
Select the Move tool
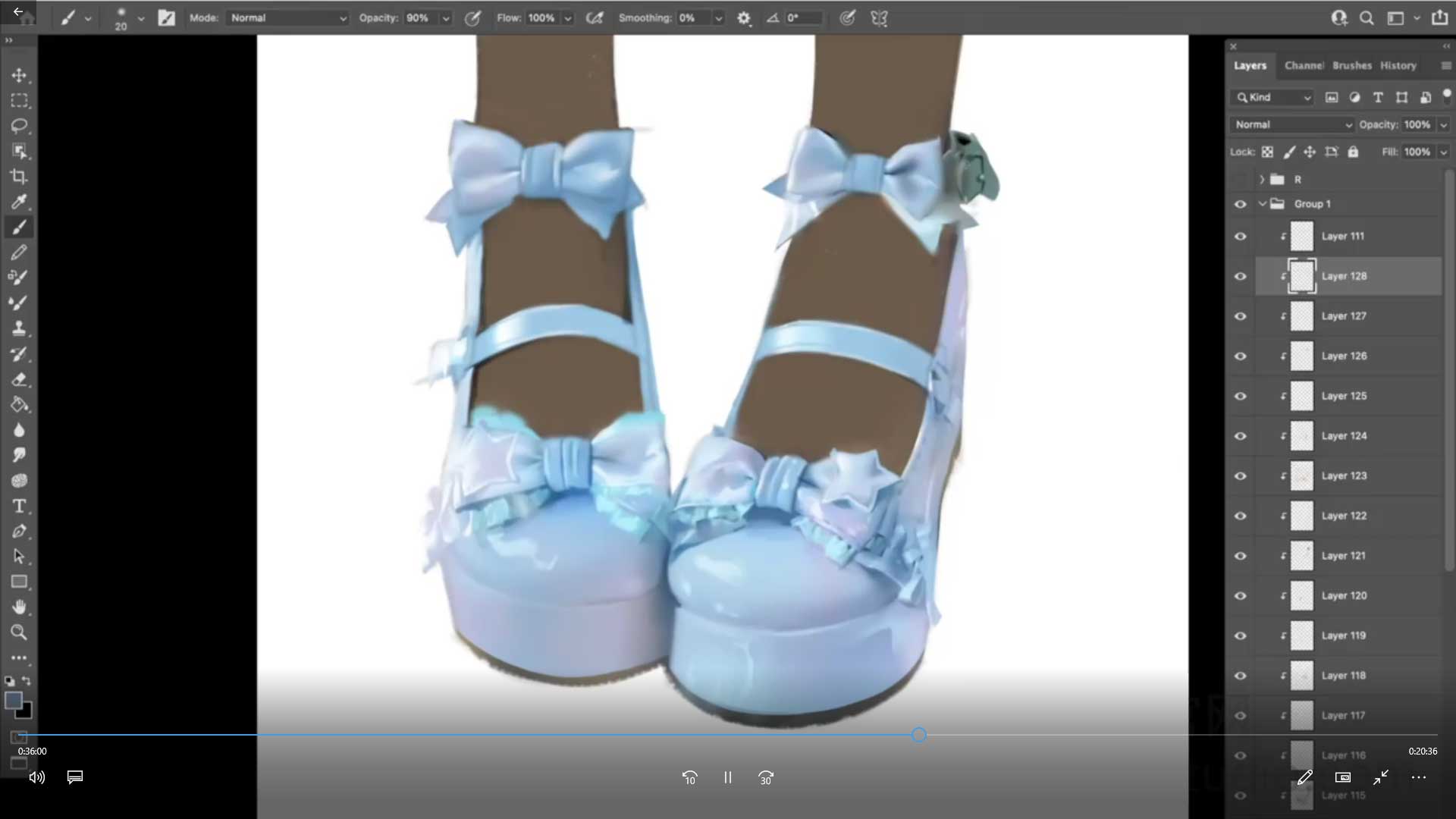point(19,75)
